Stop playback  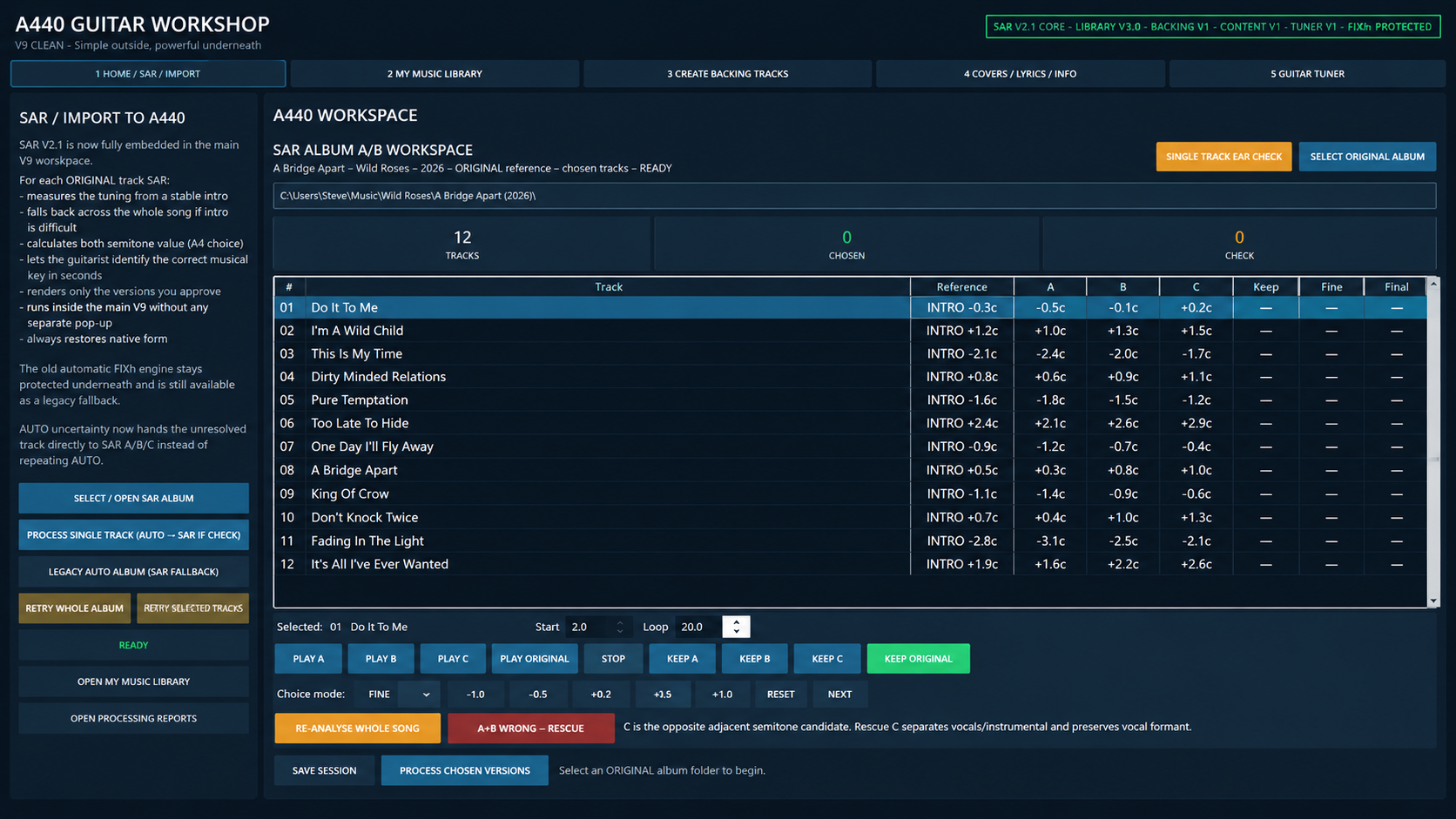coord(613,659)
